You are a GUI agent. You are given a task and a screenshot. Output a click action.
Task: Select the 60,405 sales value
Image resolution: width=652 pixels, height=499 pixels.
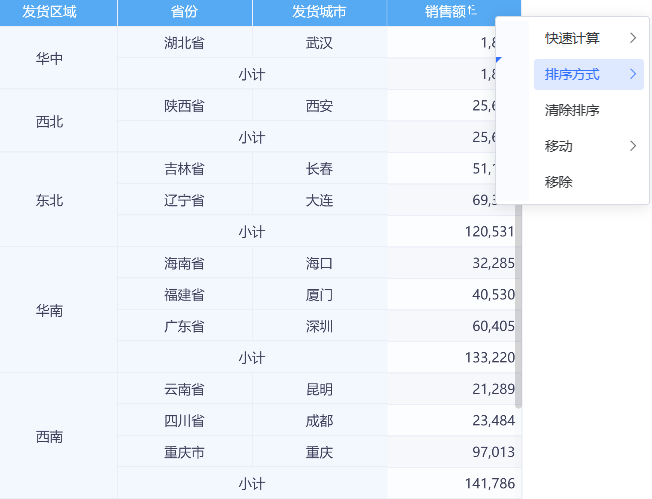pos(493,326)
